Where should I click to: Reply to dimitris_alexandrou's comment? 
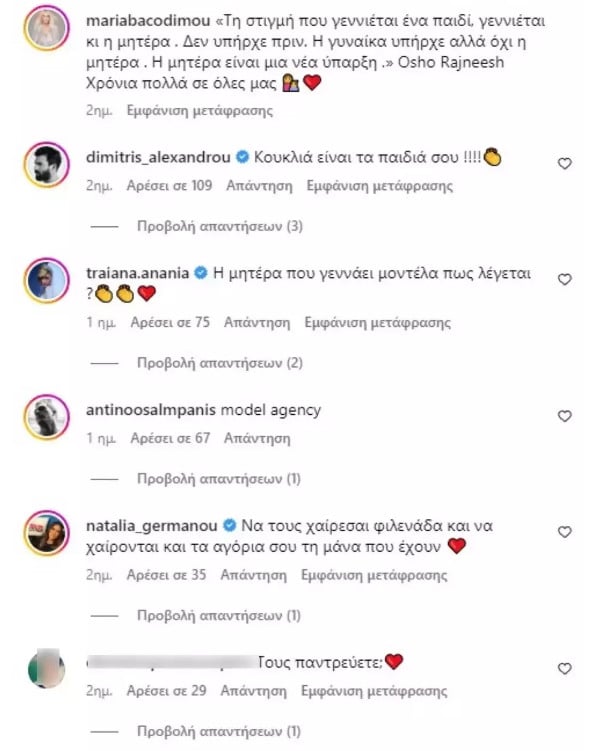point(259,185)
